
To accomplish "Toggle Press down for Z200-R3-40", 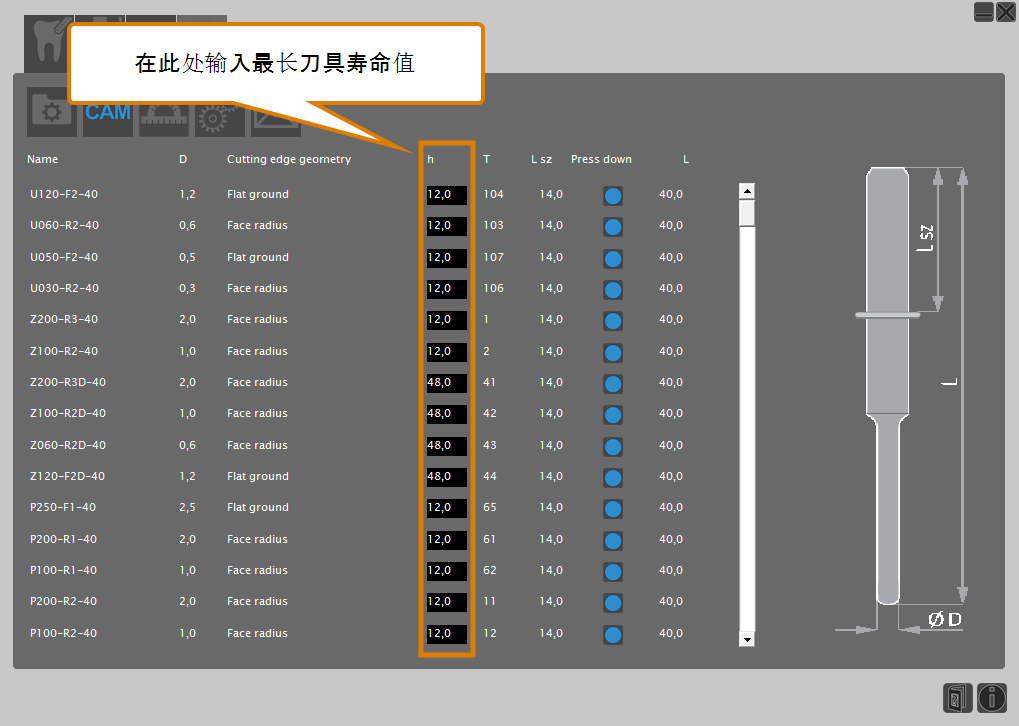I will click(x=613, y=321).
